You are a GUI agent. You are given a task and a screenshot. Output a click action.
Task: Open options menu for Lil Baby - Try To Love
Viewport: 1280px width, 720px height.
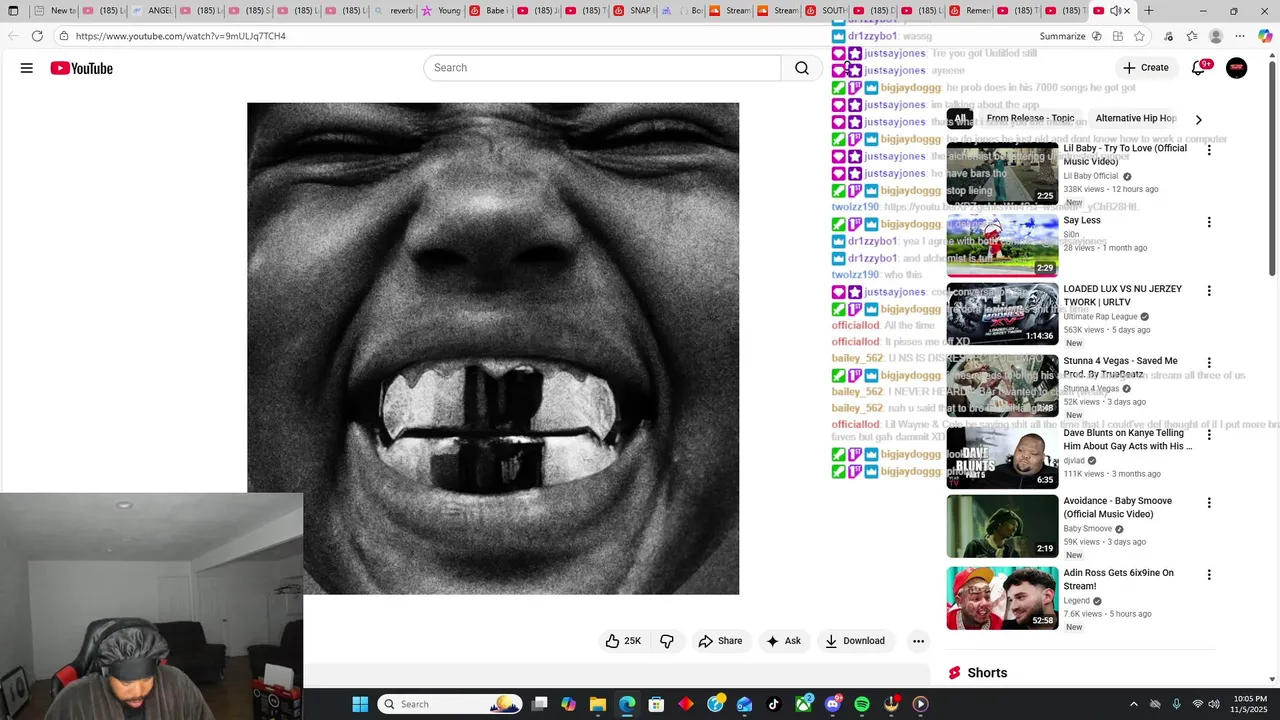click(1209, 150)
